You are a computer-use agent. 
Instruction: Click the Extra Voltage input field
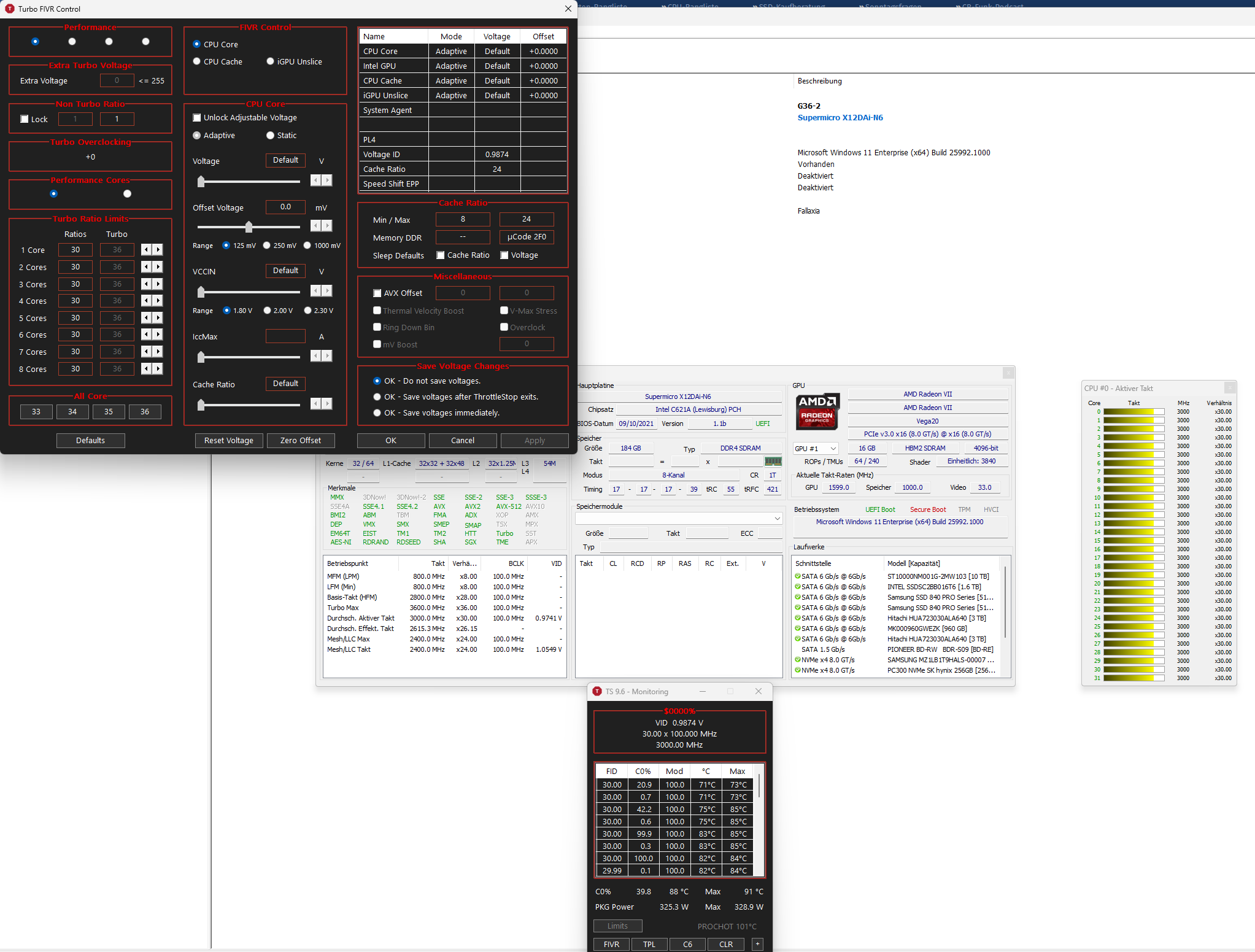[x=117, y=80]
